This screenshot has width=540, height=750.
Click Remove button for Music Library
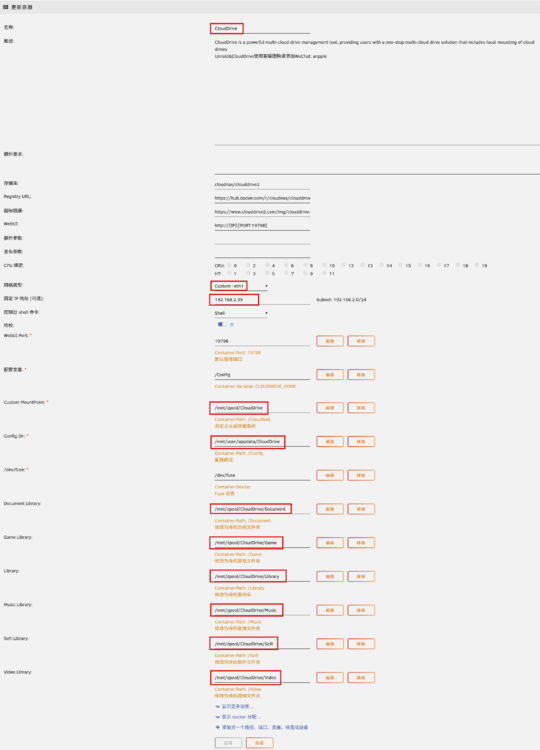361,610
